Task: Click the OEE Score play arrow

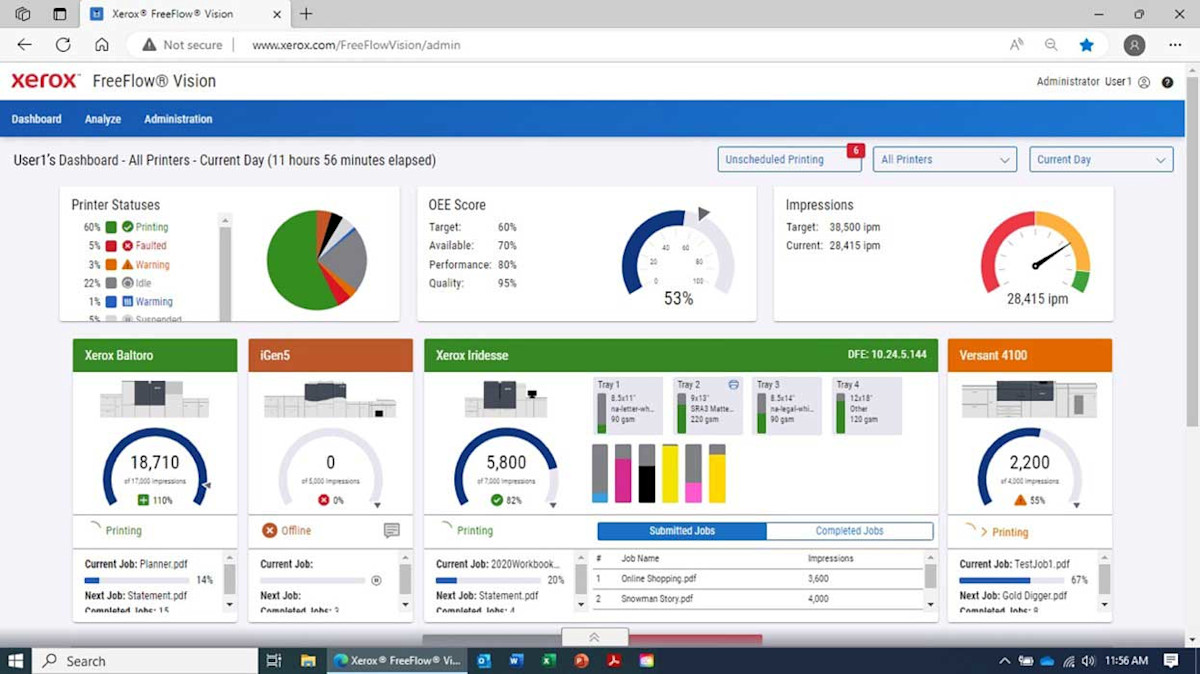Action: coord(703,214)
